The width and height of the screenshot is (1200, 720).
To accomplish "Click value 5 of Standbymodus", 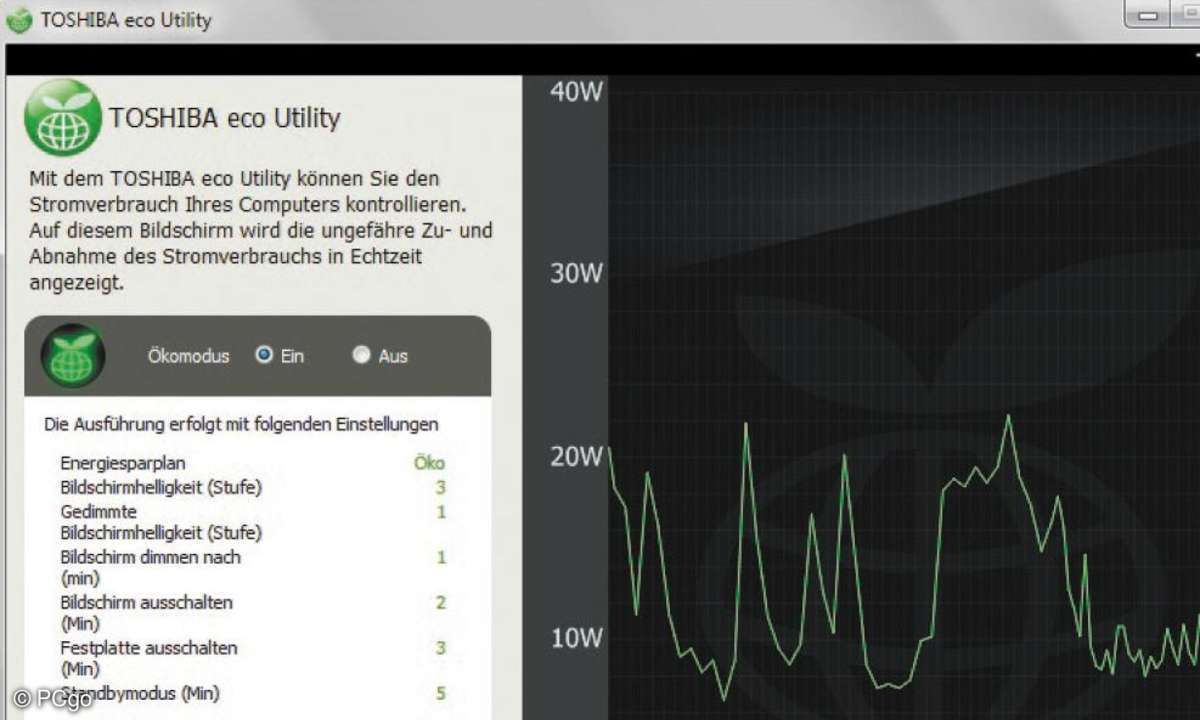I will (441, 693).
